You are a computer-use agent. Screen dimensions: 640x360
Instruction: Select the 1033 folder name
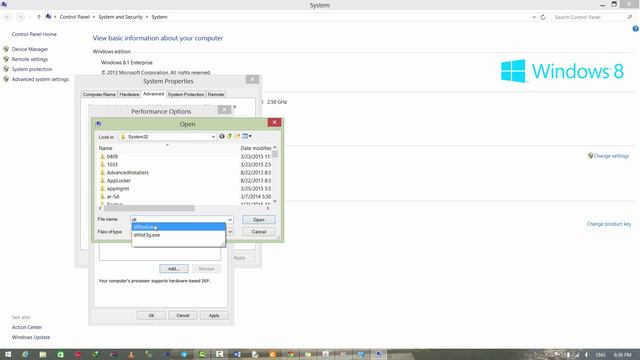(112, 164)
